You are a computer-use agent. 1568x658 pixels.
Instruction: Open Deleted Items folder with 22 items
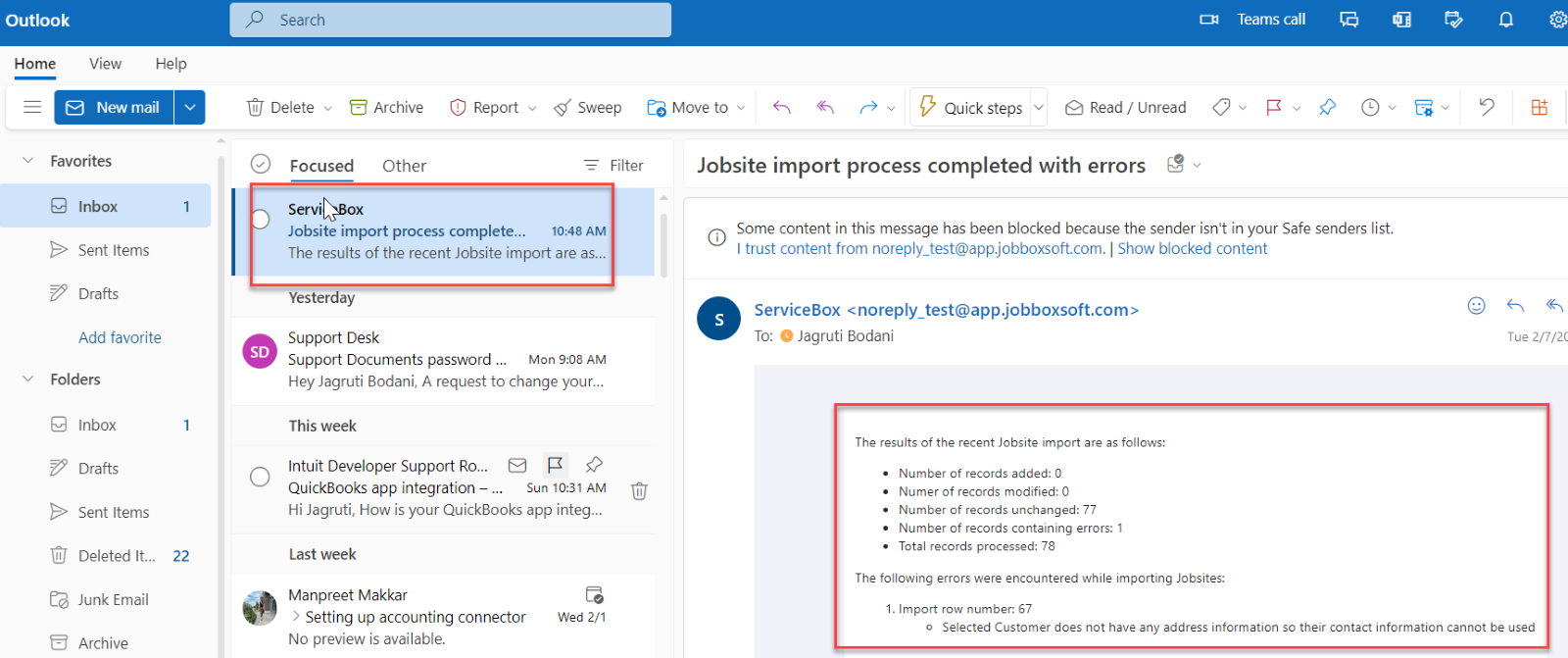point(106,556)
